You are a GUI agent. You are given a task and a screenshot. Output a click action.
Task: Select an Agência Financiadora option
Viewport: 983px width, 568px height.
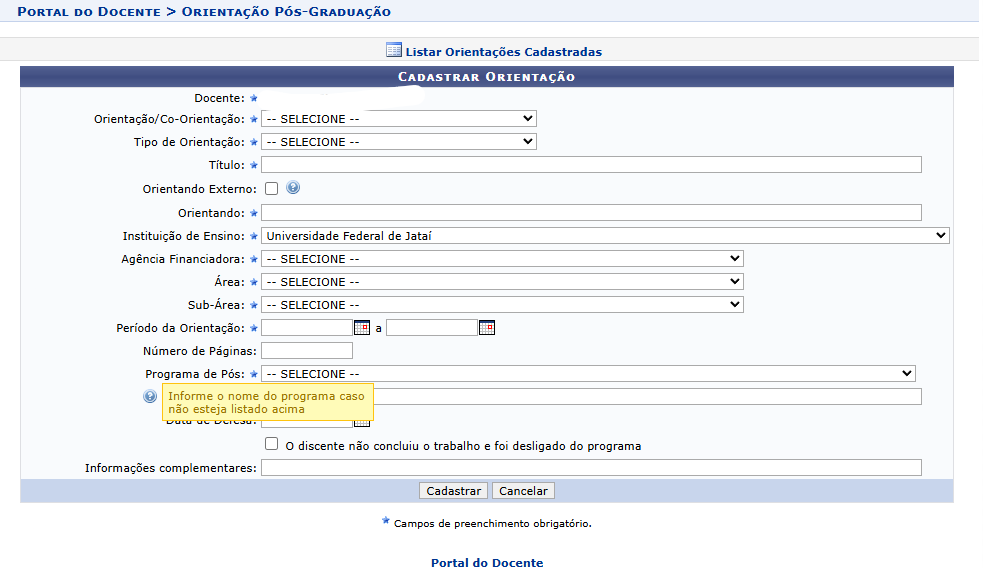point(502,259)
